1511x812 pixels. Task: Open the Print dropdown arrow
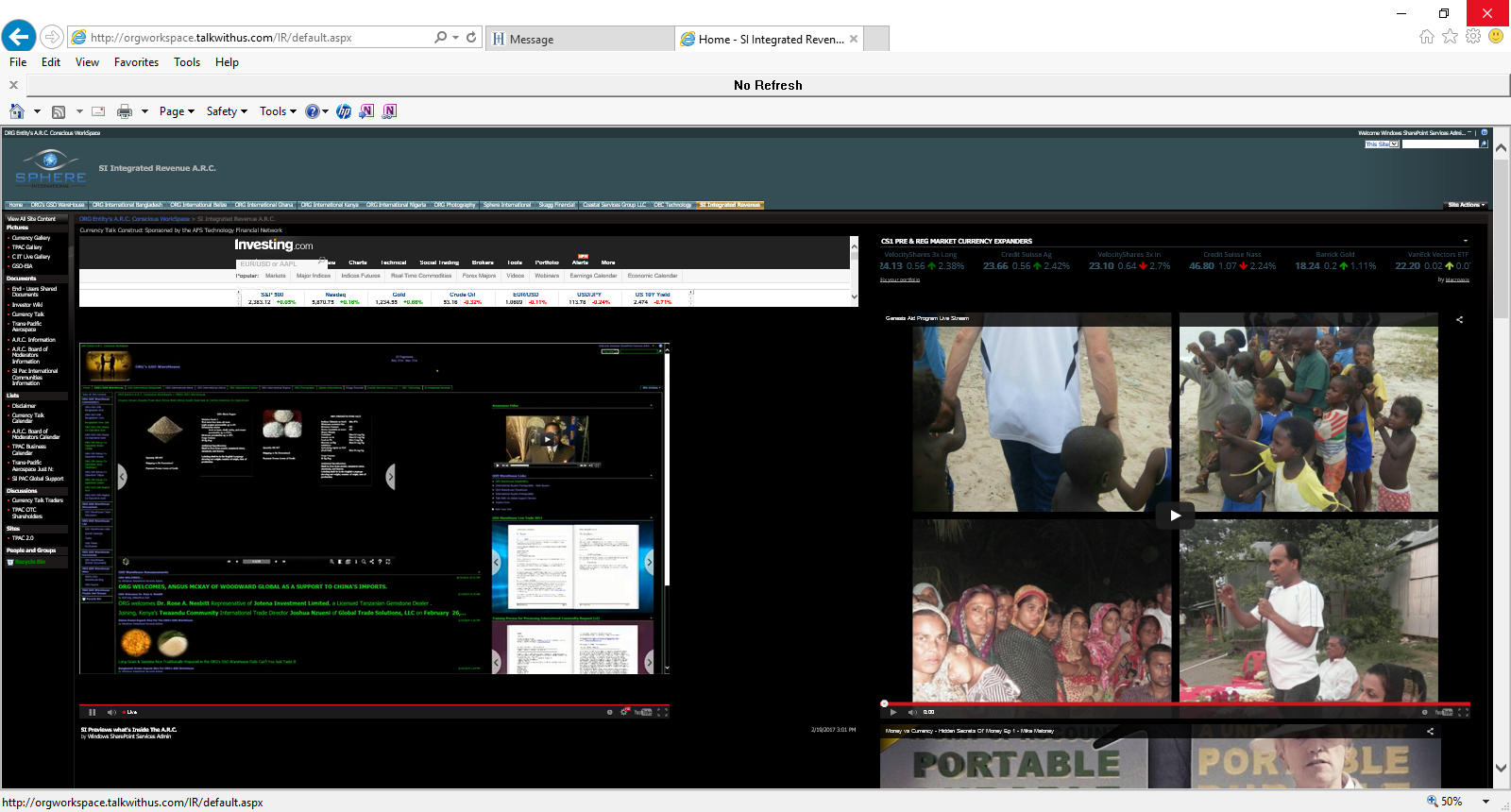(144, 111)
